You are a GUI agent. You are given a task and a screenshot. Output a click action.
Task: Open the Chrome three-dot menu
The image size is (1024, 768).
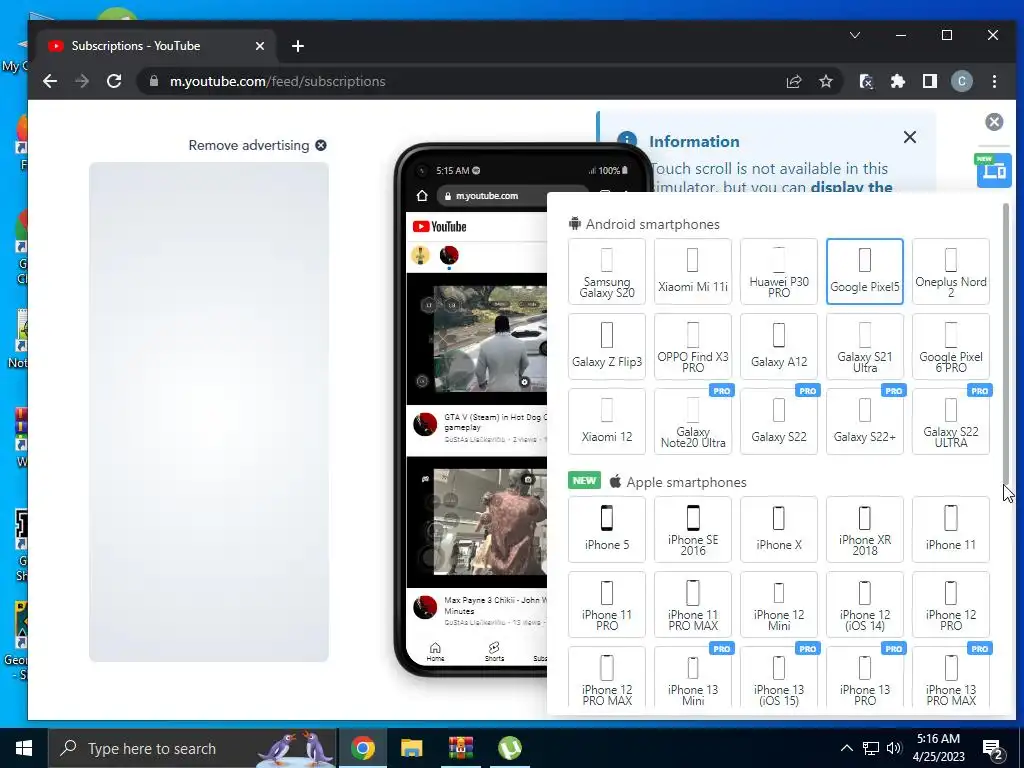pyautogui.click(x=994, y=81)
